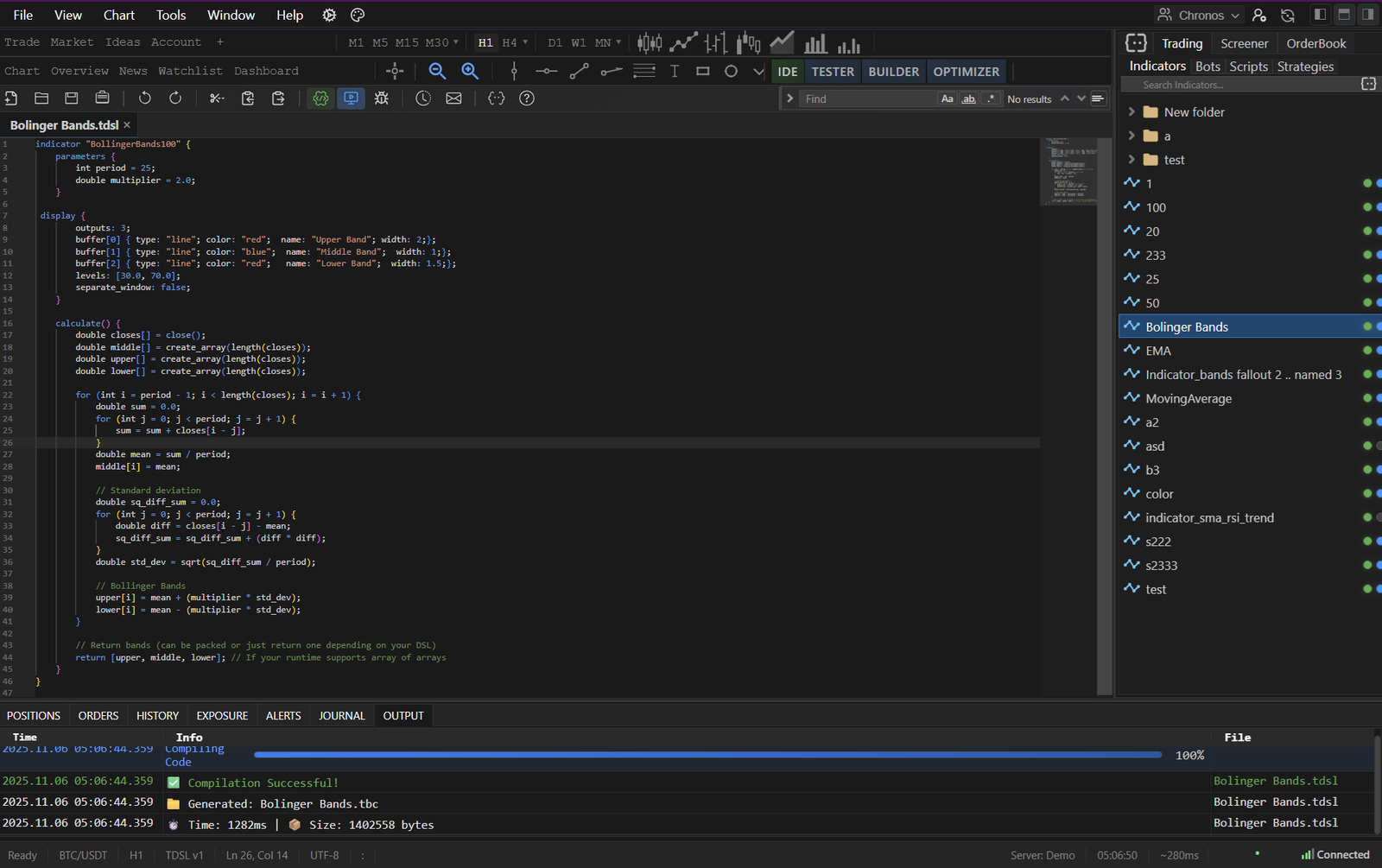
Task: Select the zoom-in magnifier tool
Action: pos(469,71)
